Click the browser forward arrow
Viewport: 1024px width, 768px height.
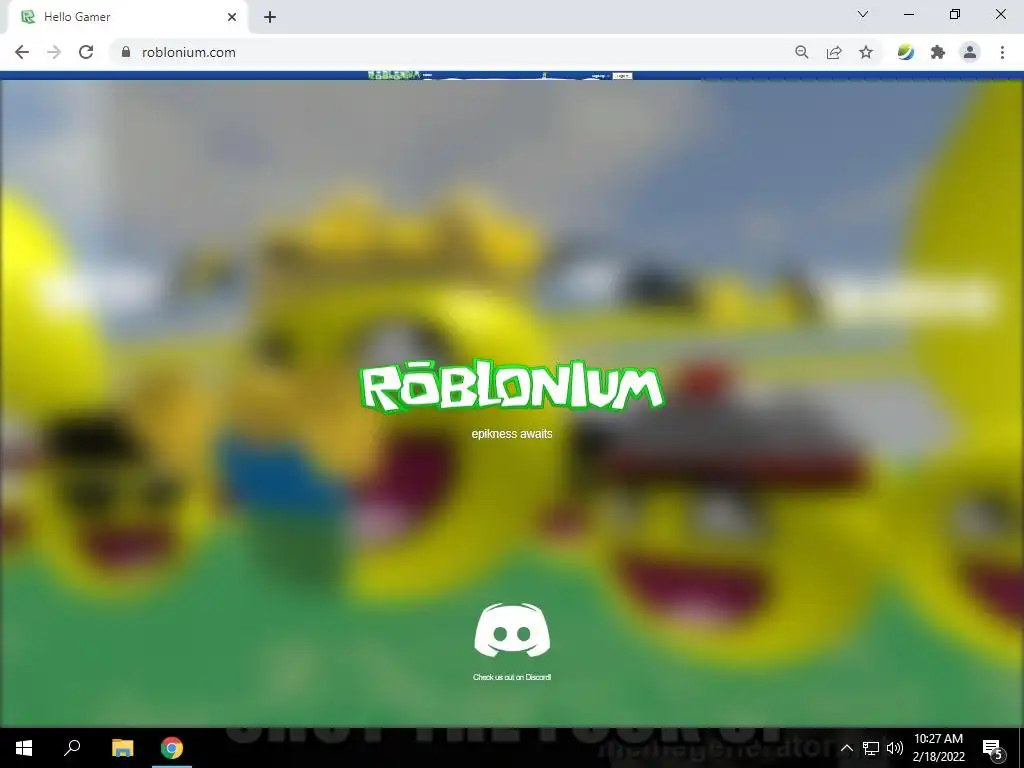coord(54,52)
